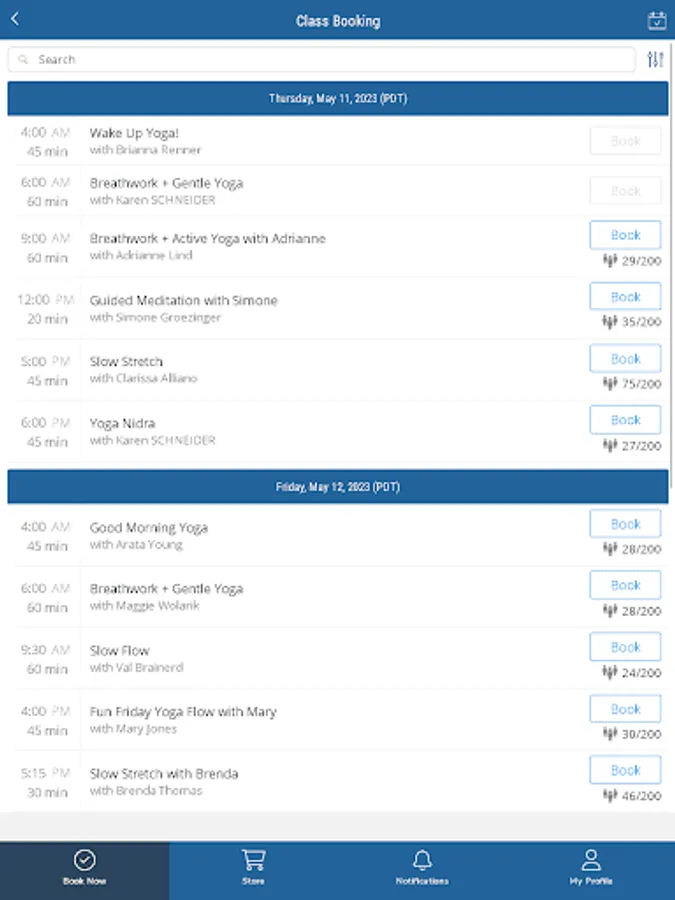Click the attendee icon for Slow Stretch 75/200
This screenshot has height=900, width=675.
click(609, 383)
